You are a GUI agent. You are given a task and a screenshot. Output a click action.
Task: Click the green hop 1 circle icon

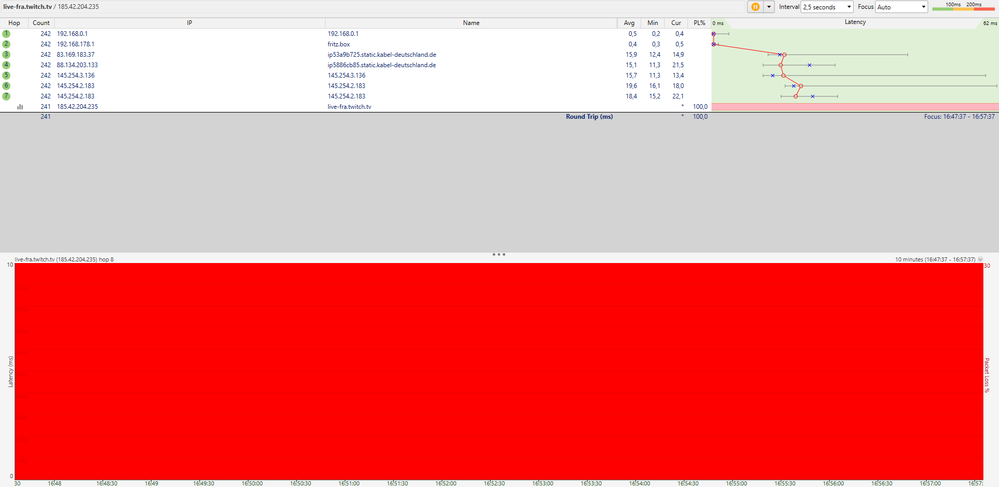6,33
